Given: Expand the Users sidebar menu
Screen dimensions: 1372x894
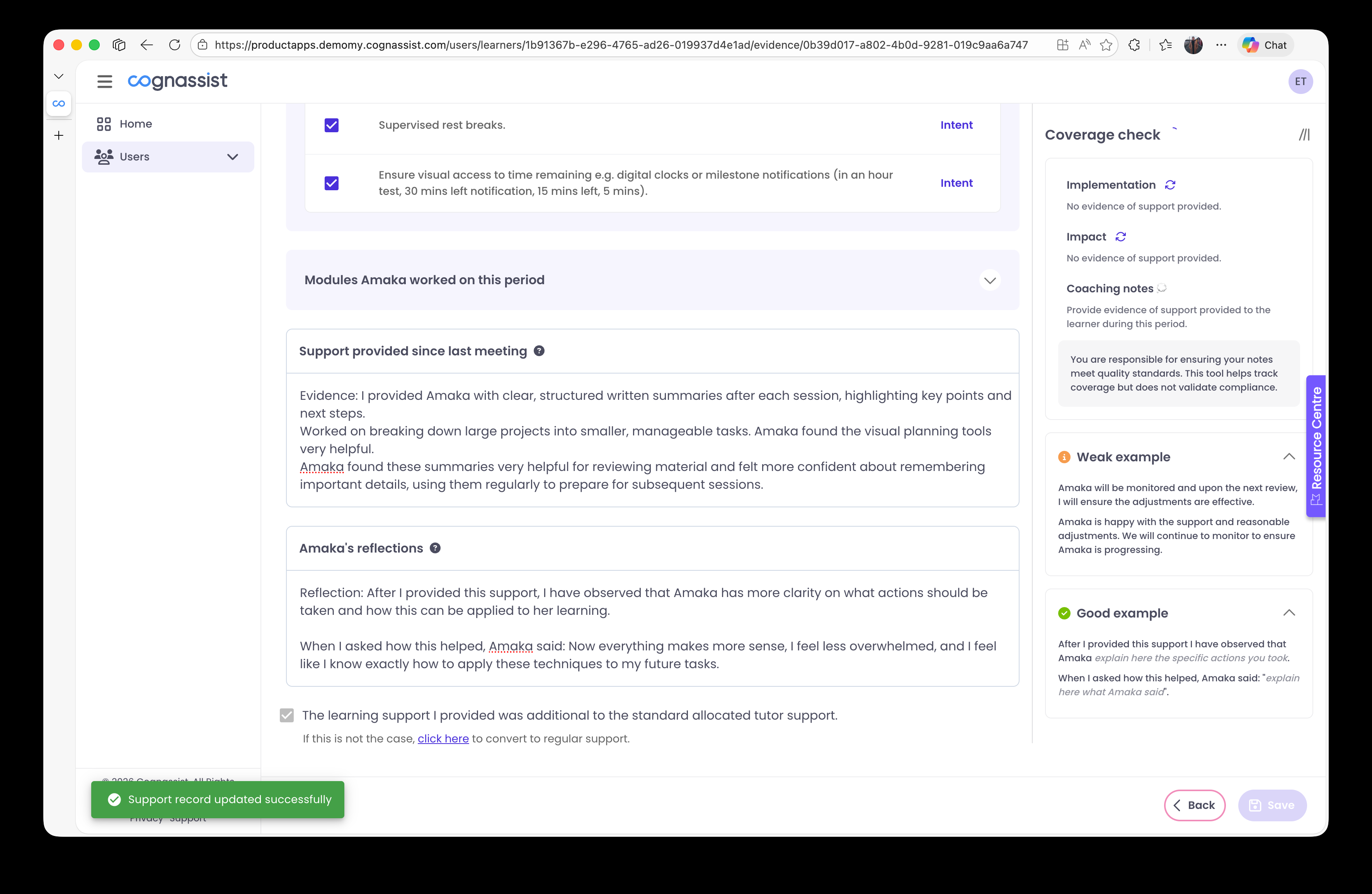Looking at the screenshot, I should pos(232,156).
